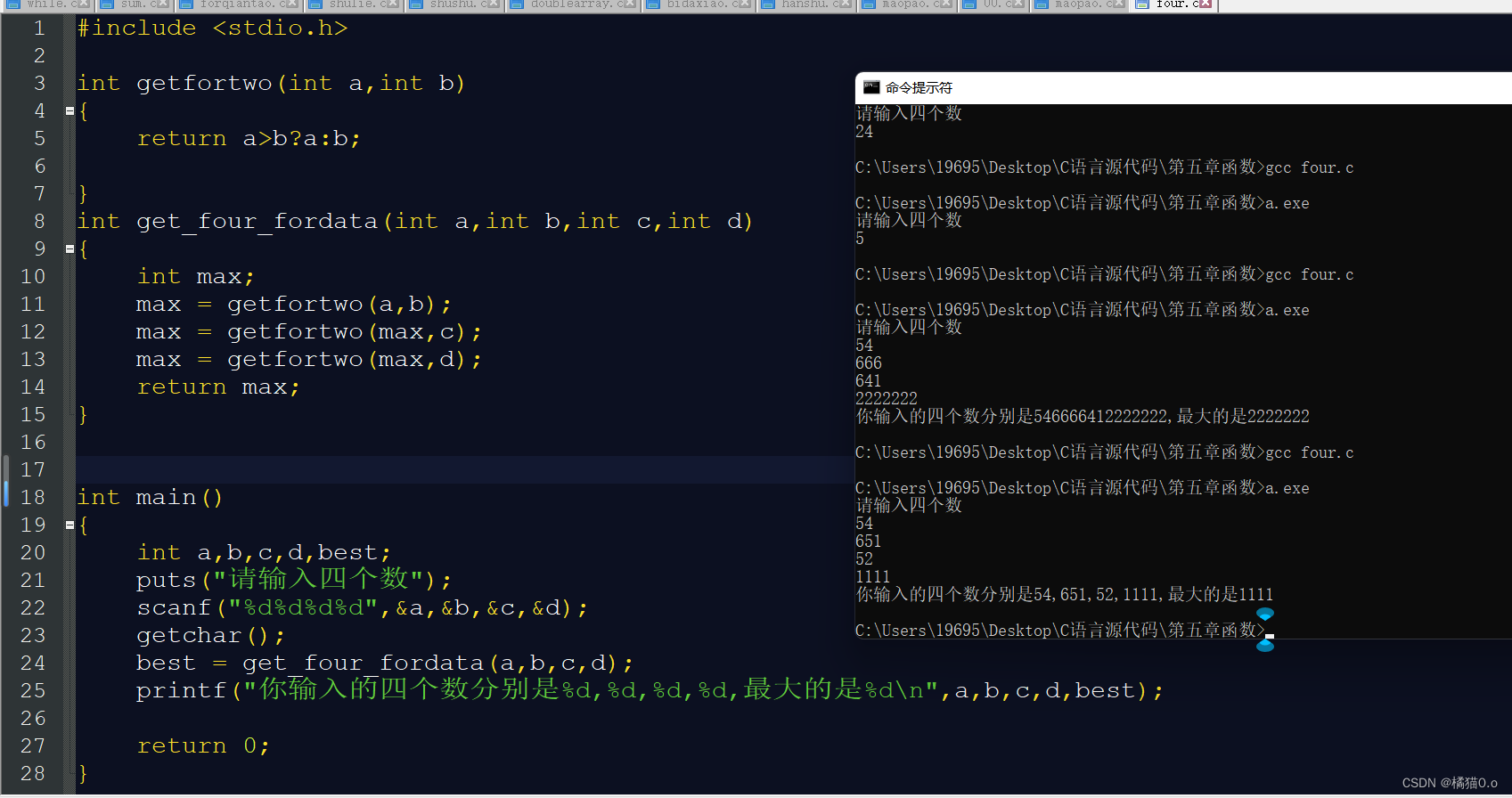Click the get_four_fordata function declaration

(x=415, y=222)
